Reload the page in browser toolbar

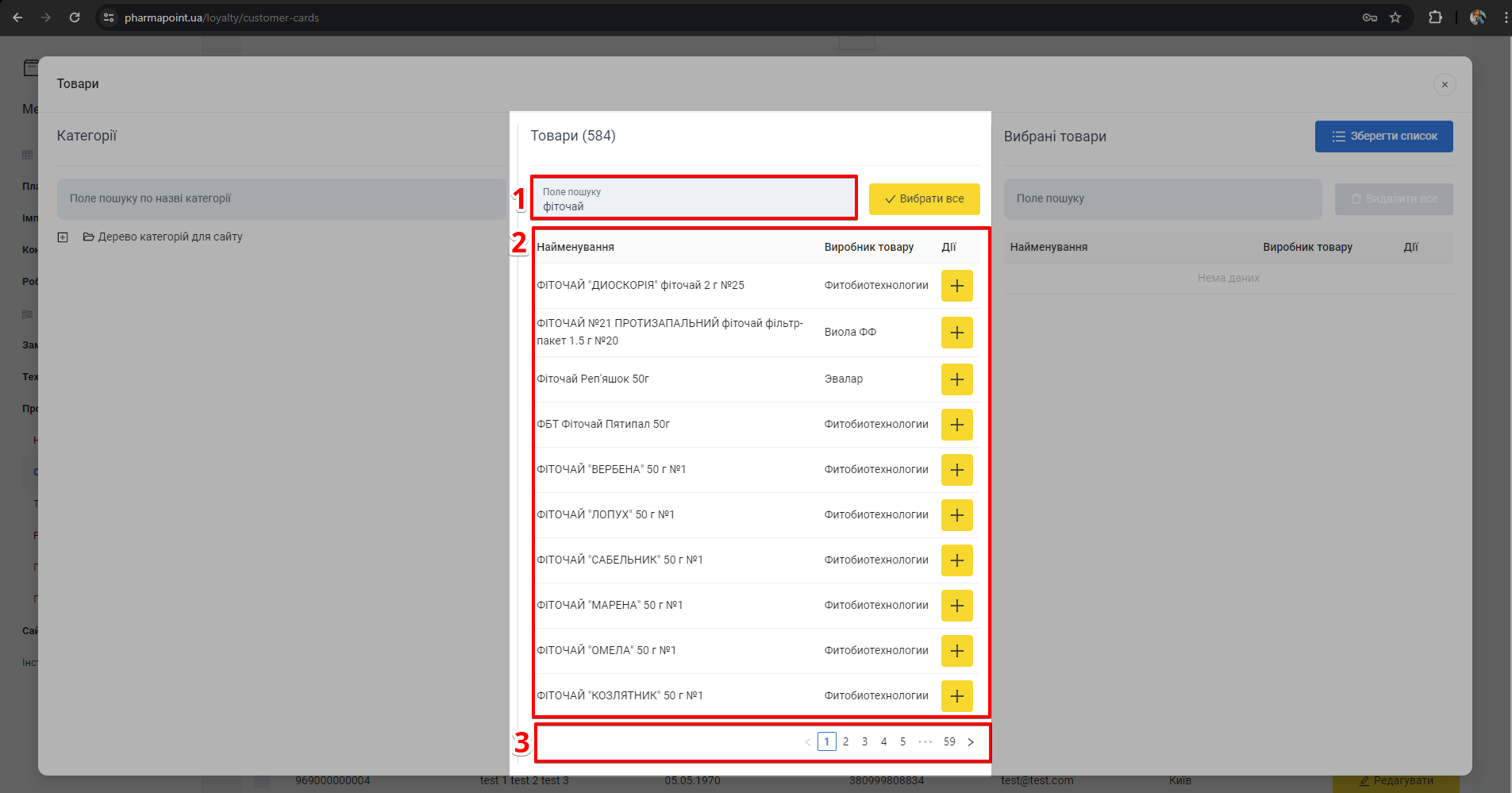(x=75, y=17)
